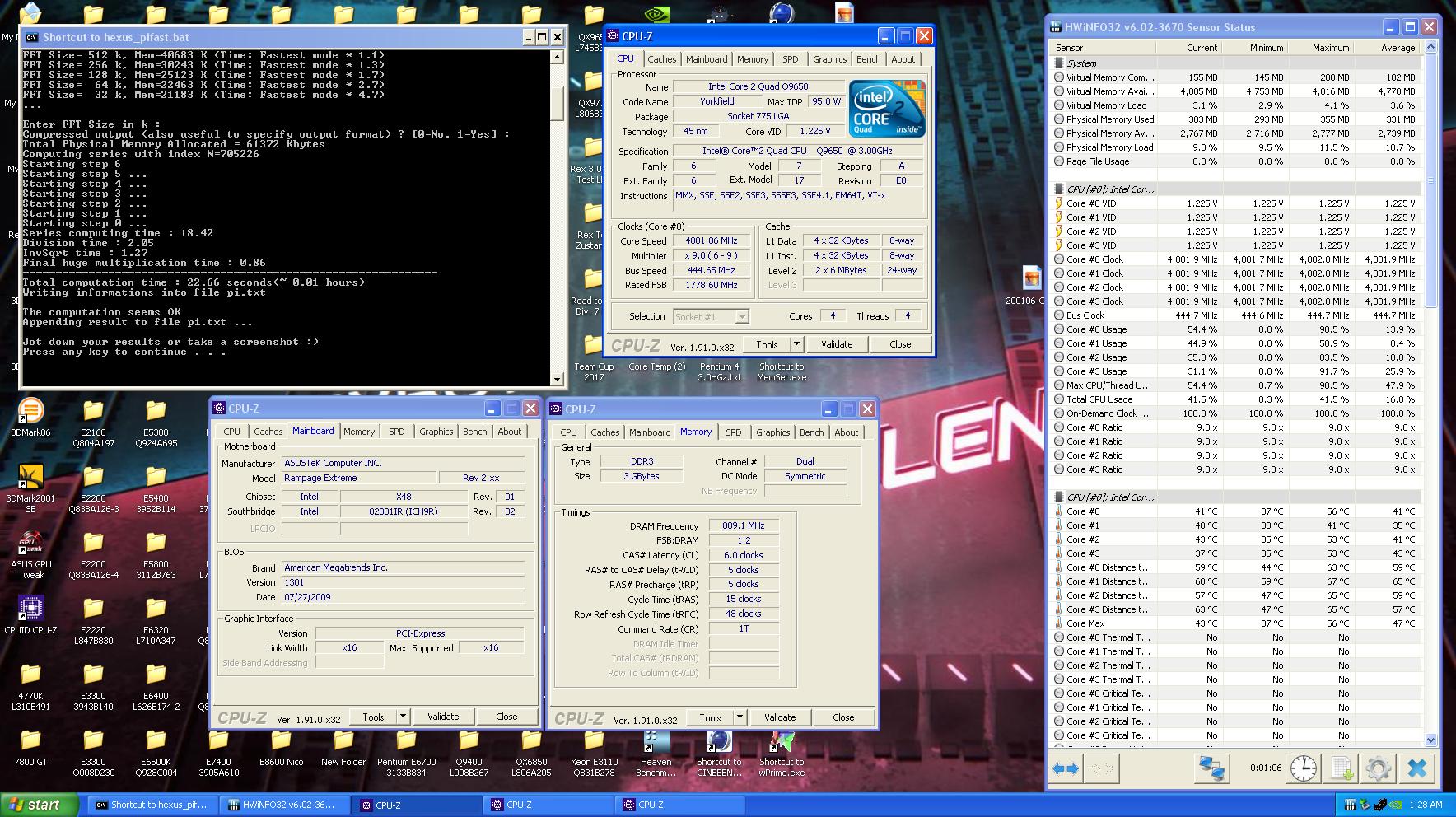Click the Core Speed 4001.86 MHz field

[712, 240]
